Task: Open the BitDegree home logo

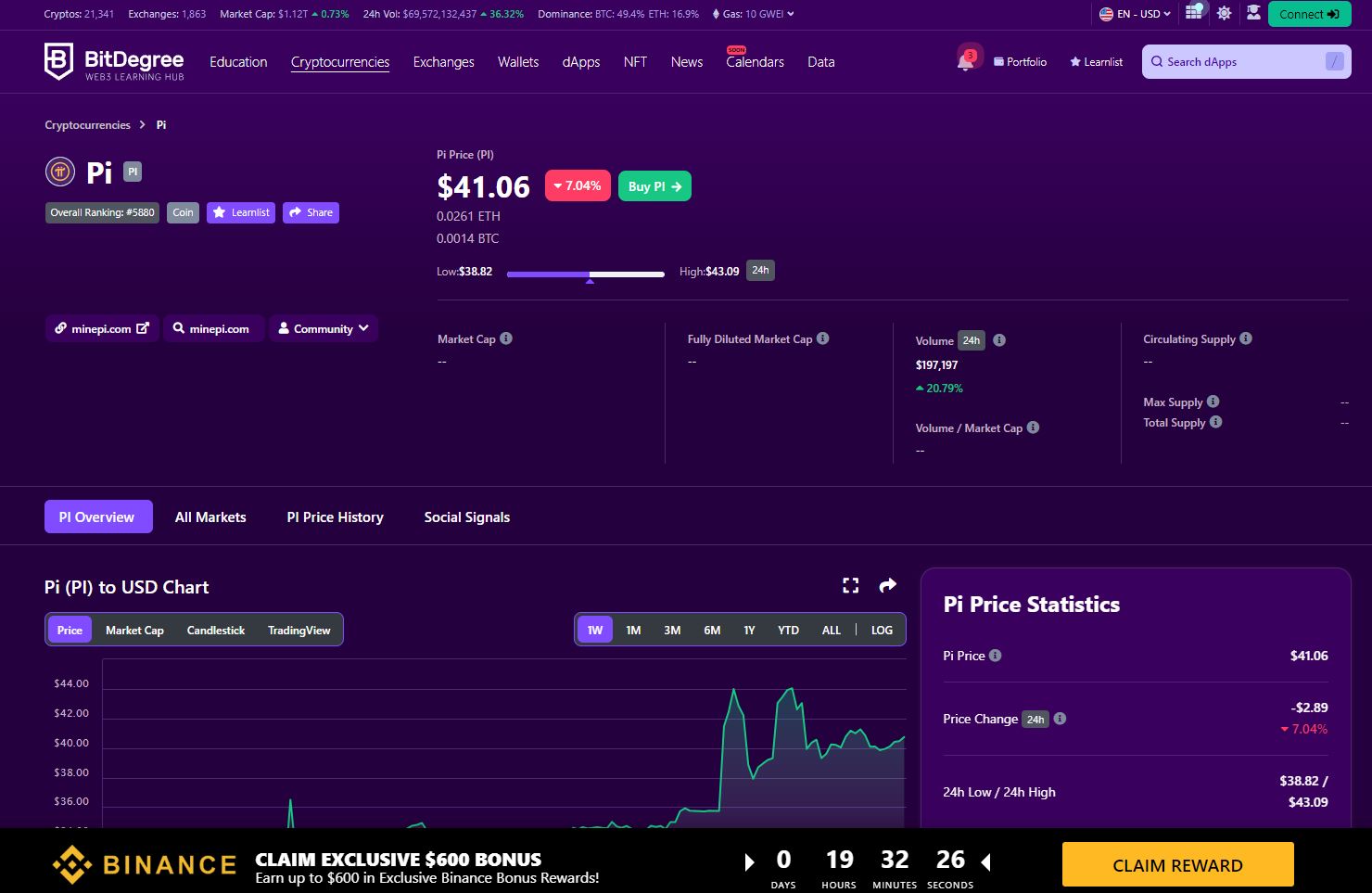Action: pos(114,62)
